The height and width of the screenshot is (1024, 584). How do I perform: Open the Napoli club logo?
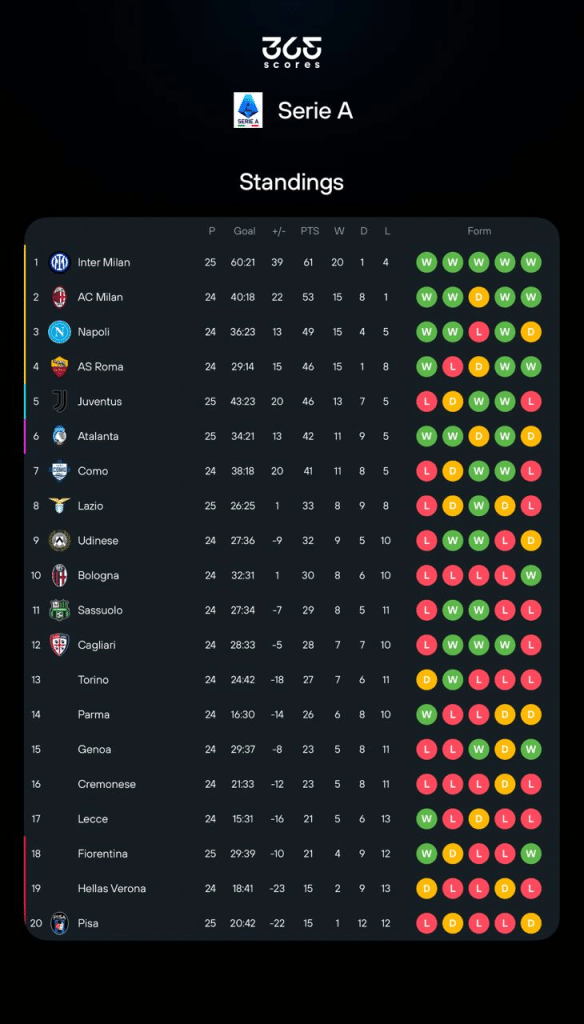pos(62,332)
